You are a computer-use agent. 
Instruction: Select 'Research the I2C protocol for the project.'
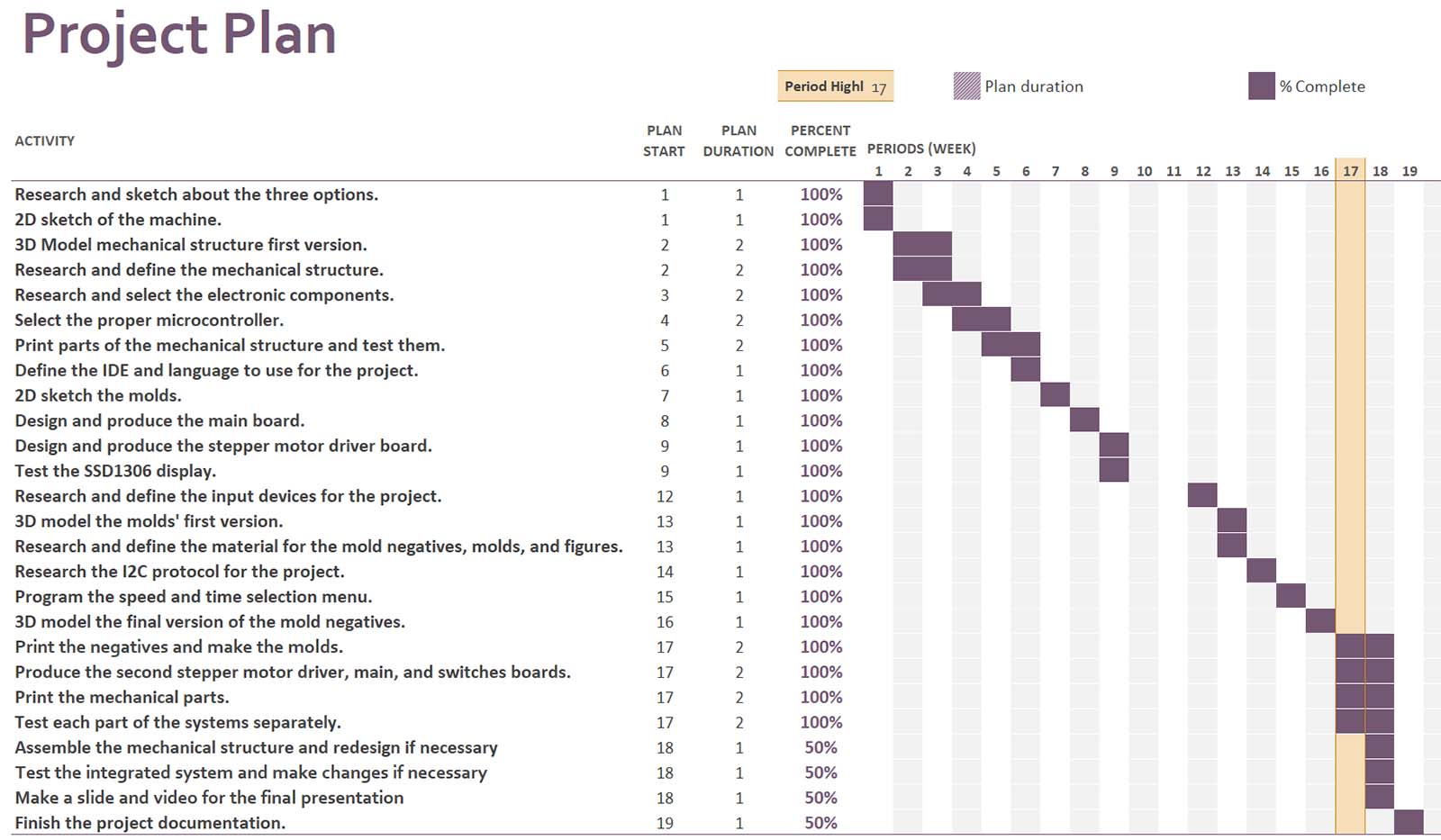[x=179, y=573]
